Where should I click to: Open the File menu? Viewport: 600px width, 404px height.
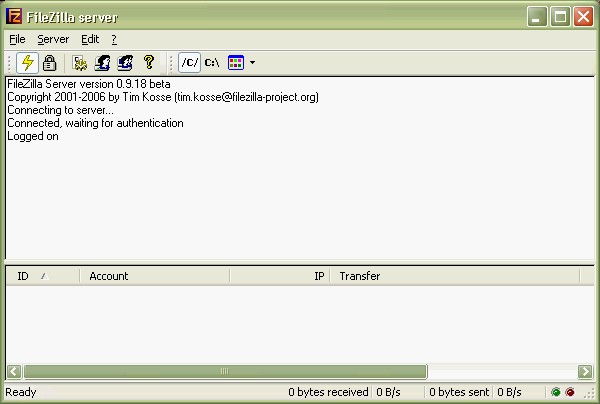17,39
